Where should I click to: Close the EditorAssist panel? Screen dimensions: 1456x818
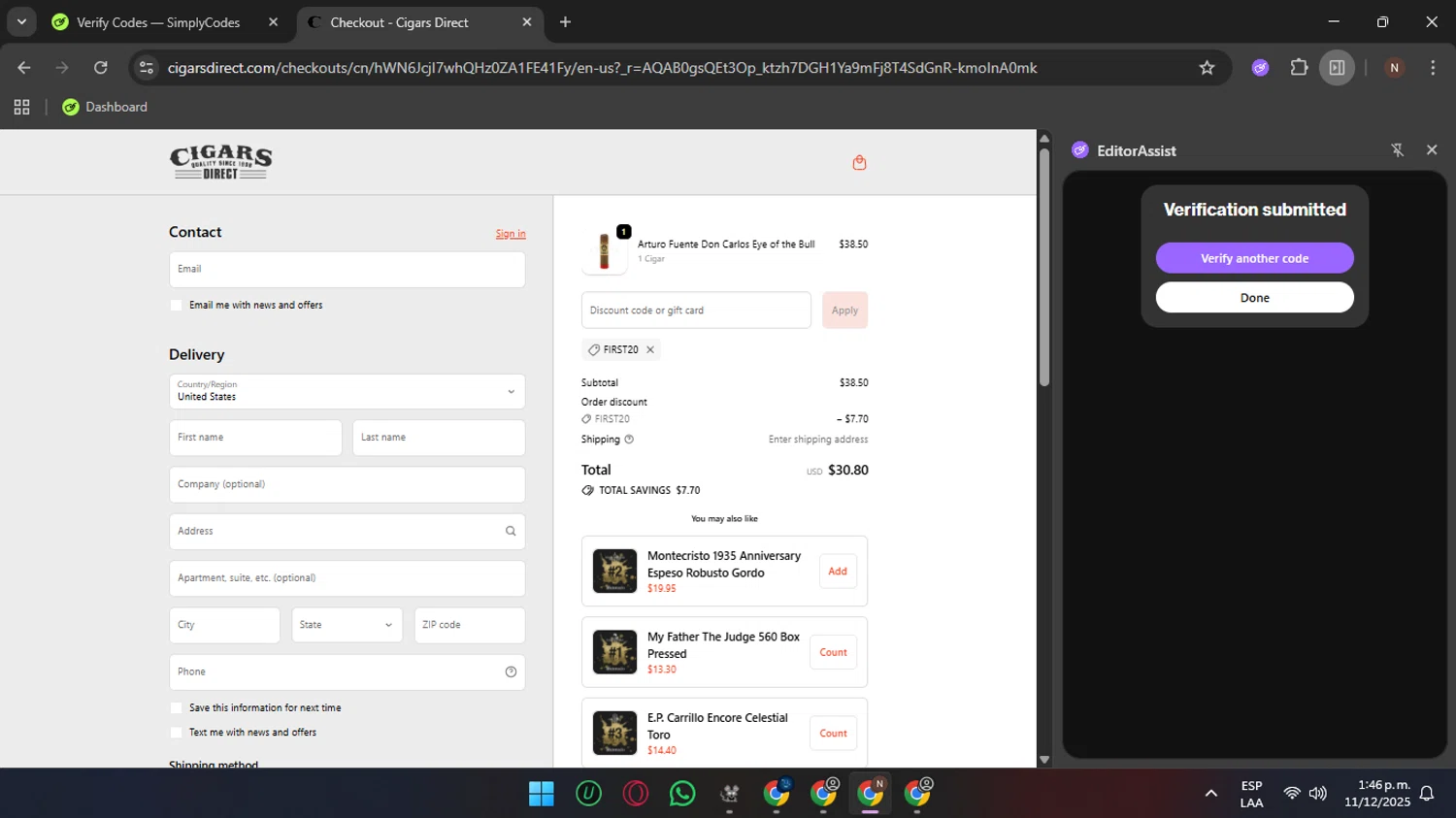coord(1432,149)
